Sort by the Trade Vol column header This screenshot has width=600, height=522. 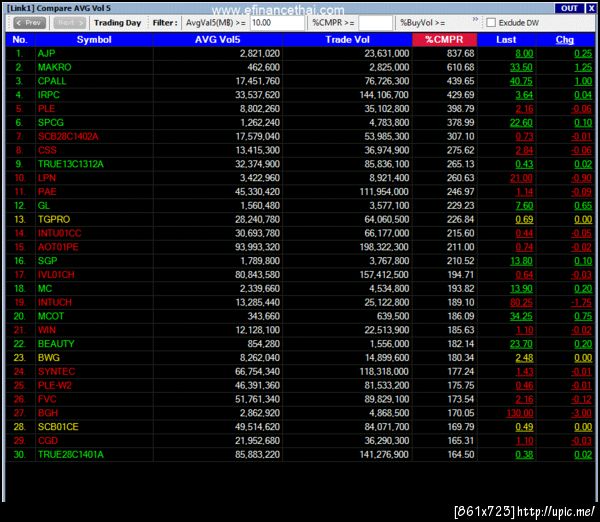pyautogui.click(x=347, y=40)
